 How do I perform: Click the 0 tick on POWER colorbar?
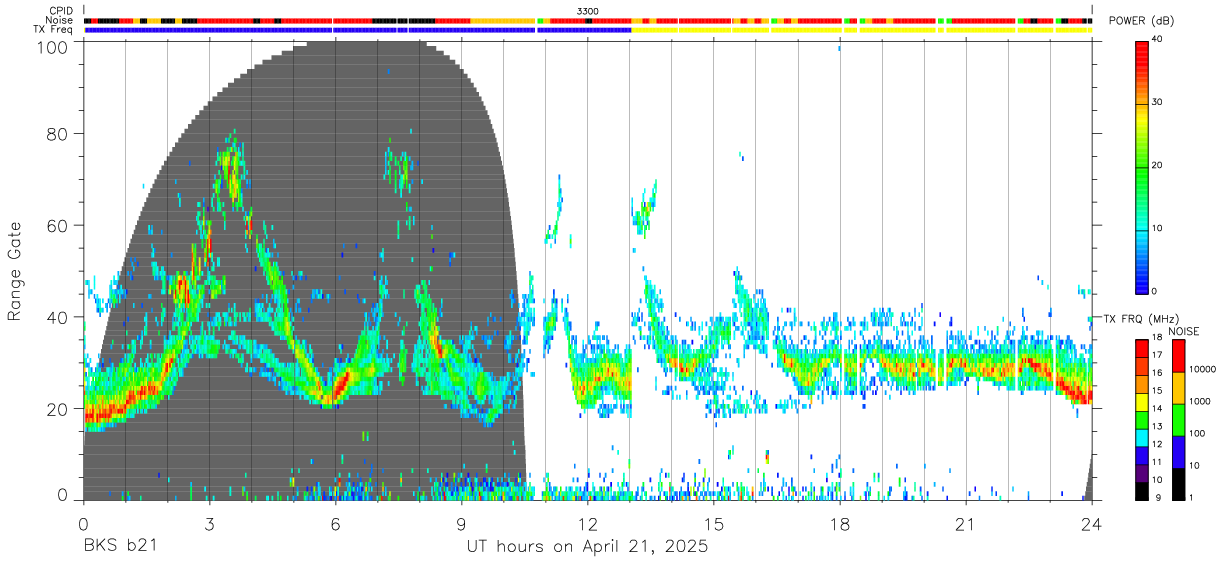pyautogui.click(x=1155, y=291)
